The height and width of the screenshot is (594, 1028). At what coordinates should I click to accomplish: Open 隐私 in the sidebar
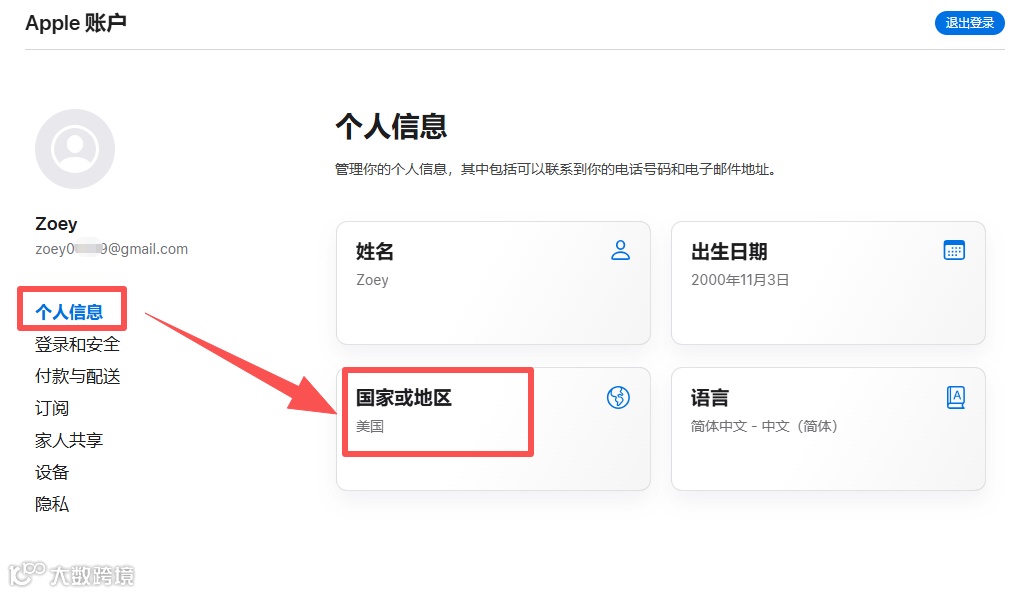click(x=52, y=504)
